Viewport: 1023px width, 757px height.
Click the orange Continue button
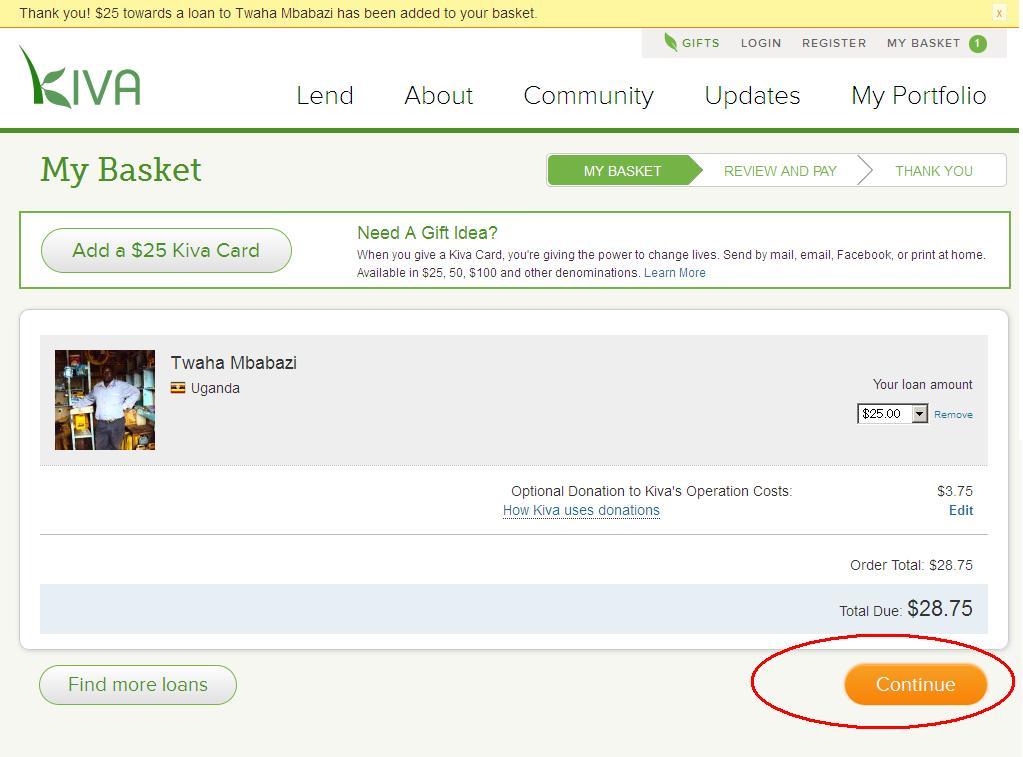pyautogui.click(x=915, y=685)
